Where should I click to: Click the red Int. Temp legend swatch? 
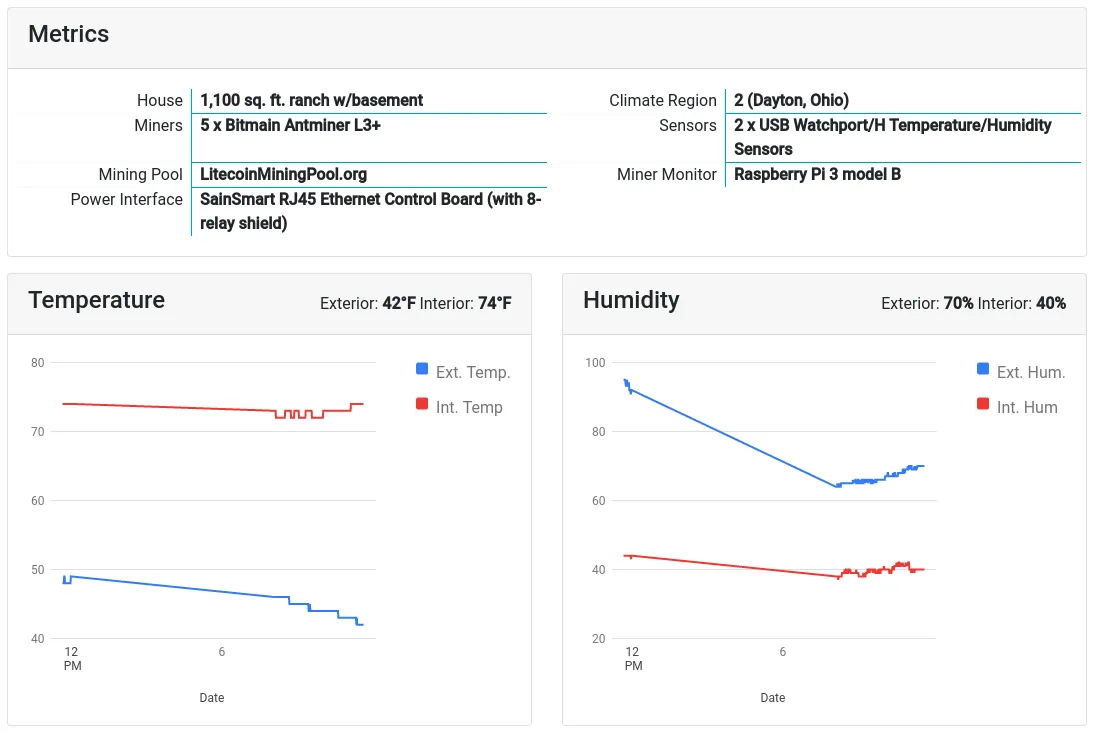(422, 403)
